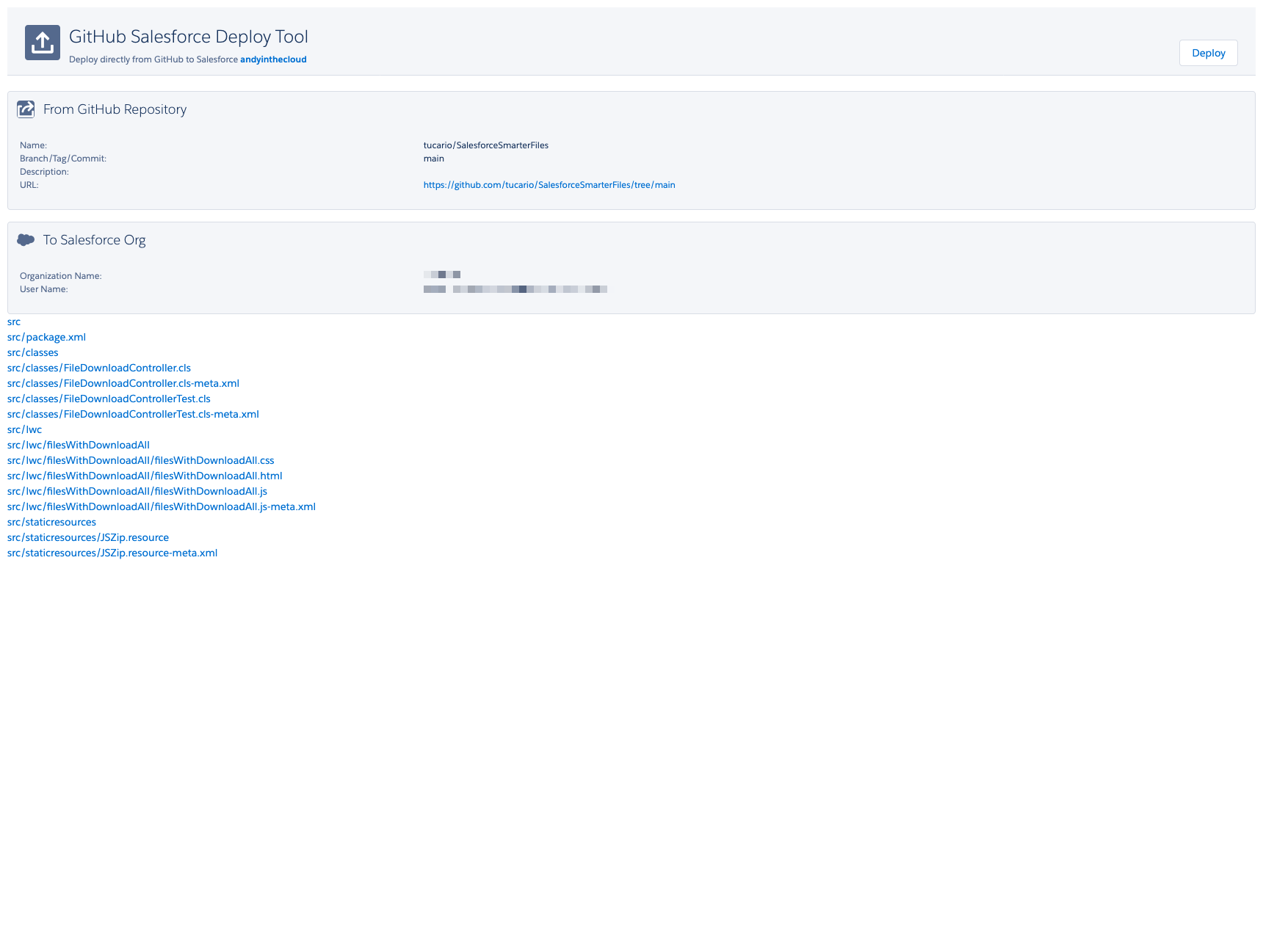Viewport: 1263px width, 952px height.
Task: Open filesWithDownloadAll.css
Action: [140, 460]
